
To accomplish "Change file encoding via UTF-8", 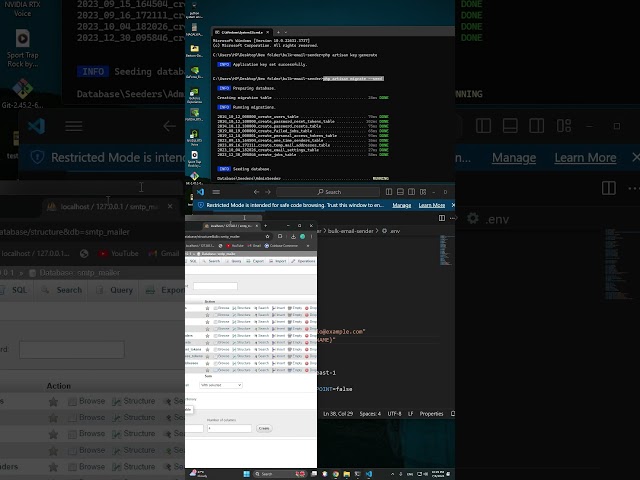I will pyautogui.click(x=394, y=414).
